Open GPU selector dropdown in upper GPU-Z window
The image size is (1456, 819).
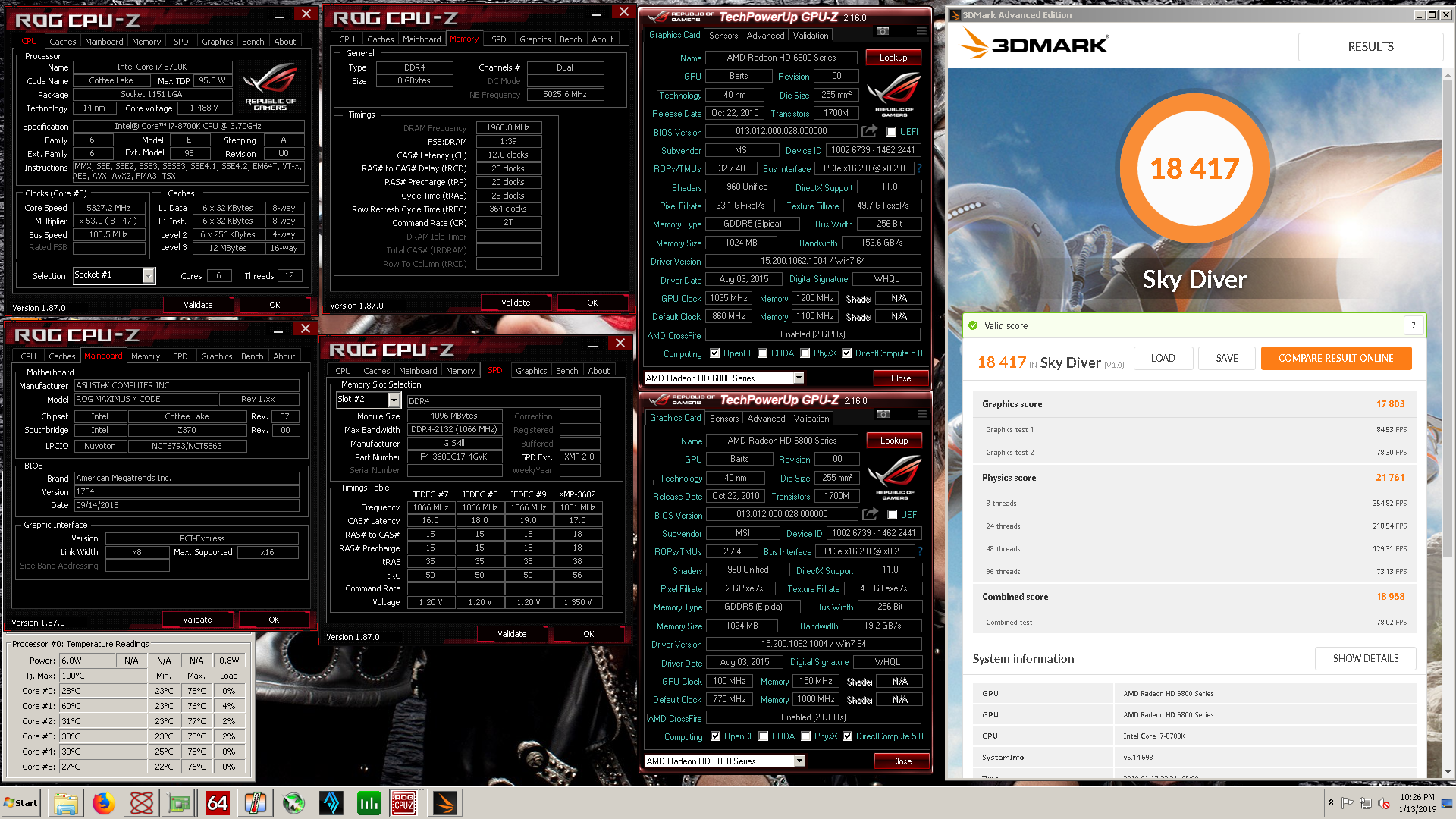pos(799,378)
